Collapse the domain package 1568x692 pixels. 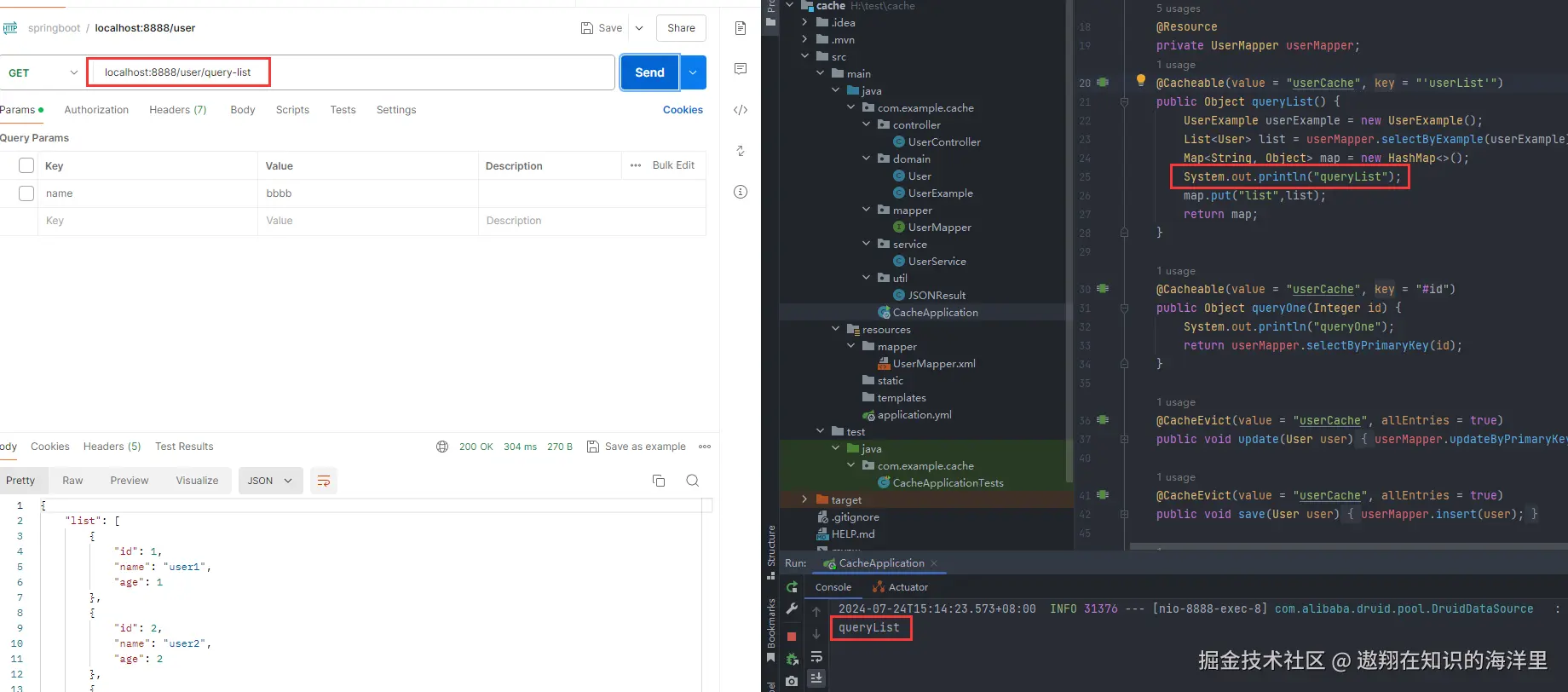pos(866,159)
